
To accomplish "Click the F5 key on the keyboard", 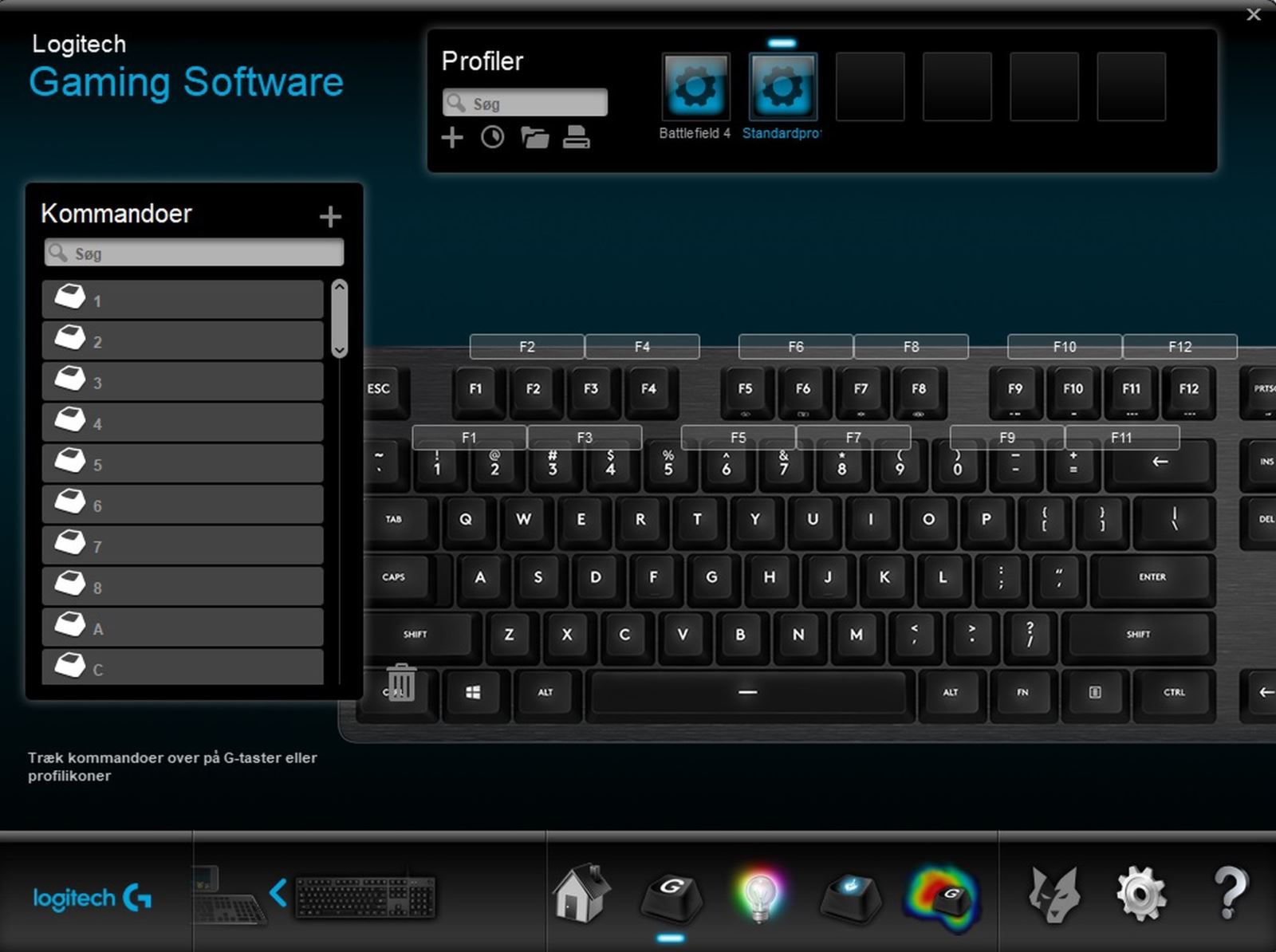I will pyautogui.click(x=745, y=391).
